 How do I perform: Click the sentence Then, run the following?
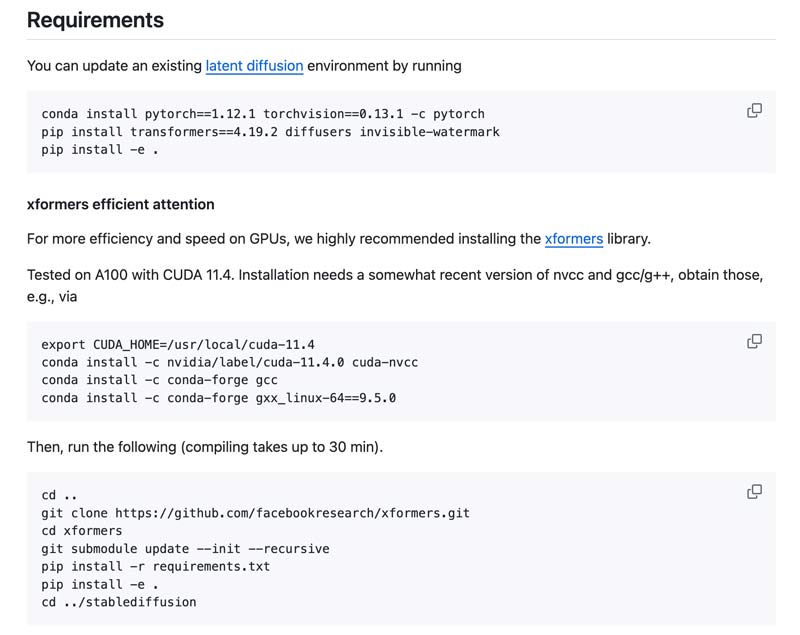(205, 447)
